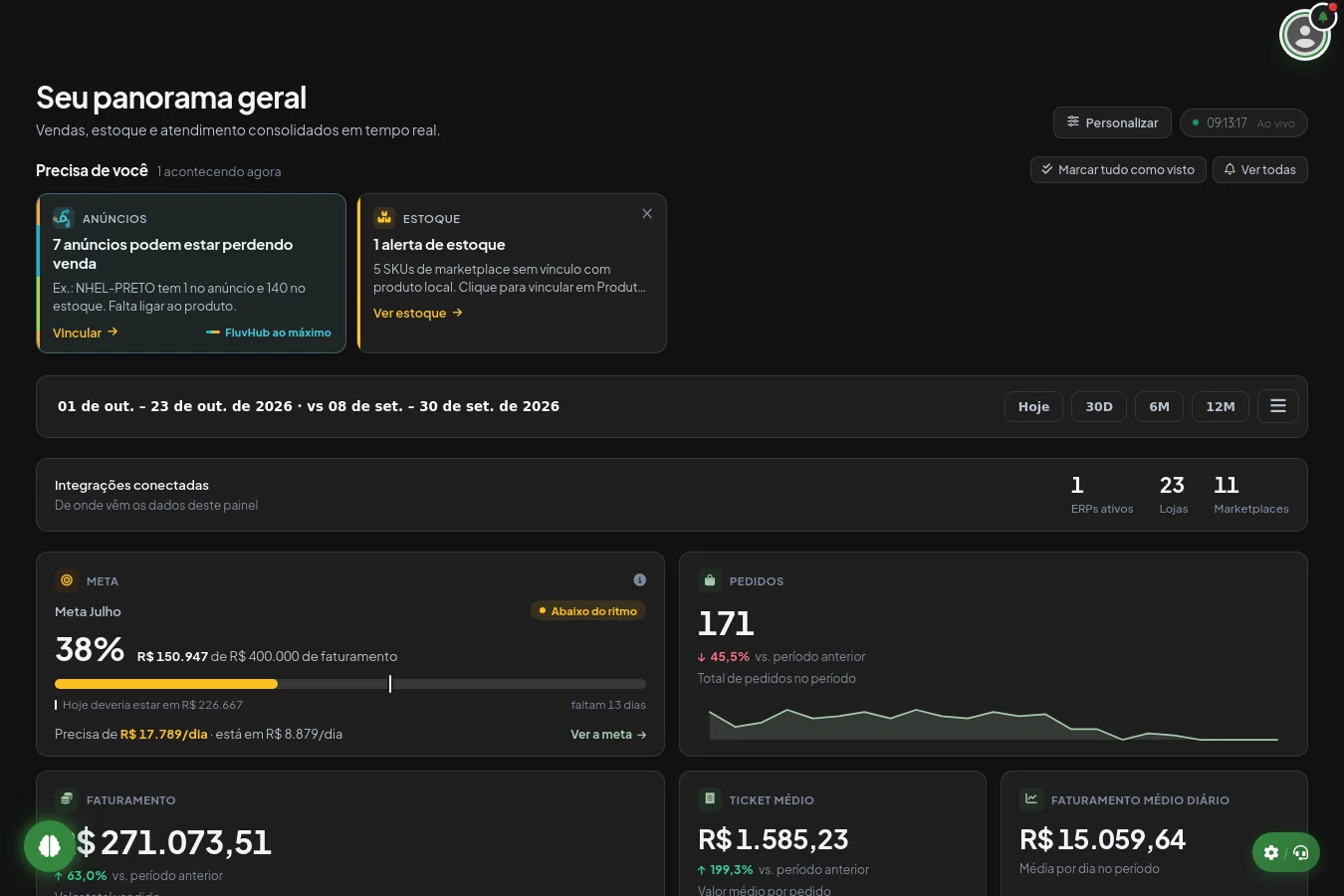Viewport: 1344px width, 896px height.
Task: Click the 7 anúncios podem estar perdendo venda heading
Action: [173, 254]
